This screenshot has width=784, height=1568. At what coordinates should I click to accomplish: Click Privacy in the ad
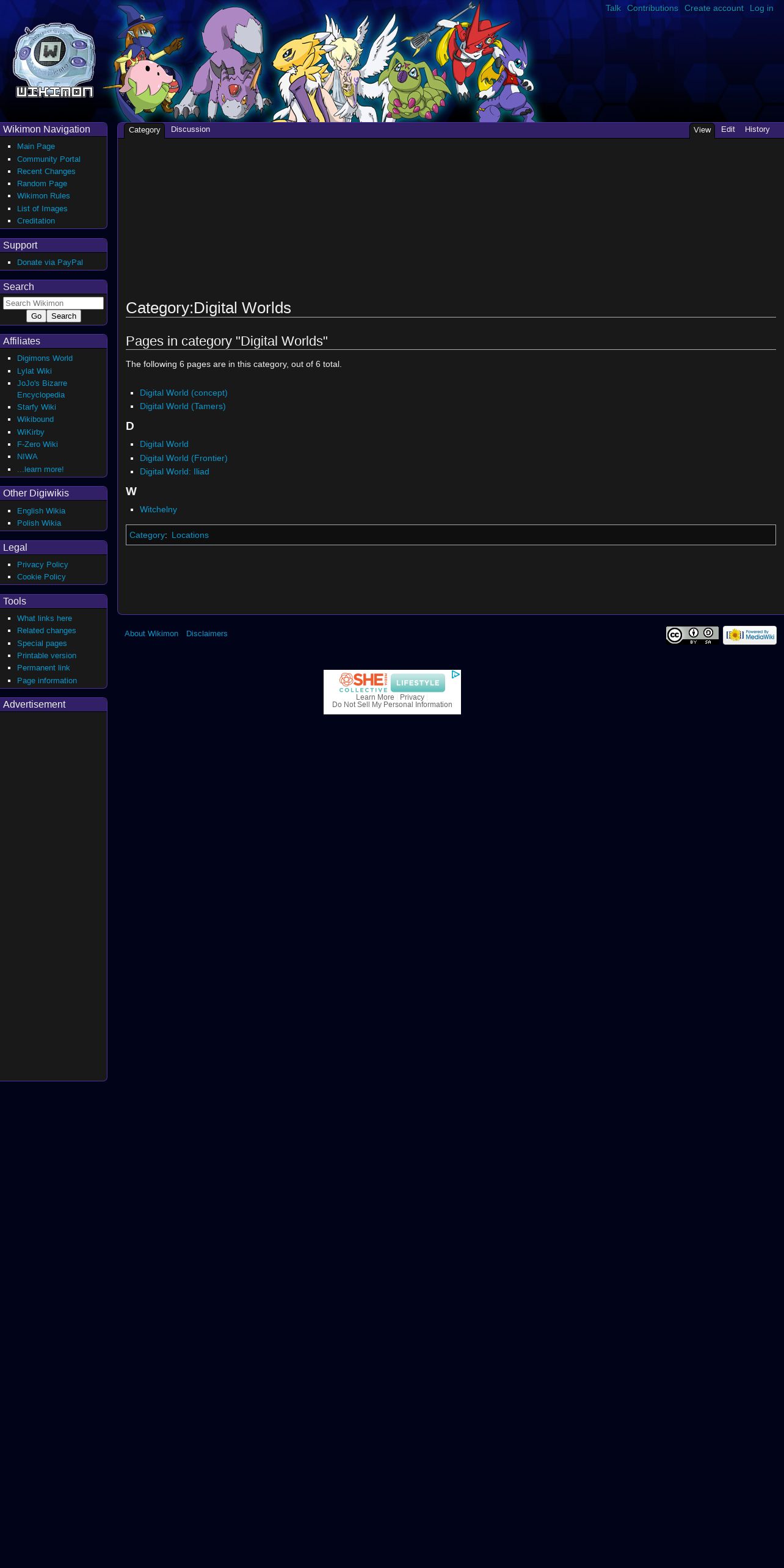pos(412,697)
